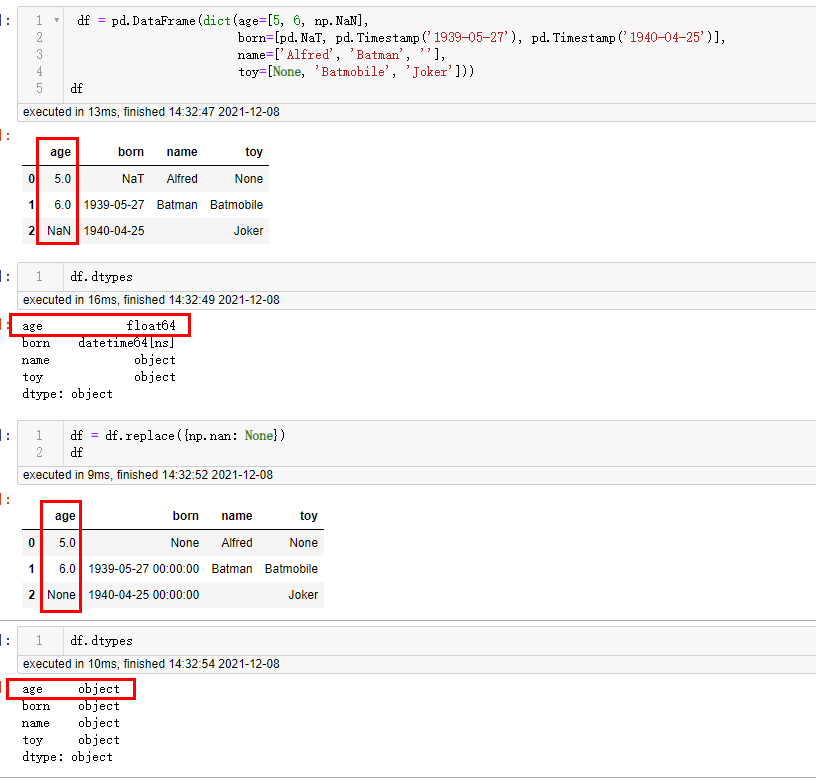816x780 pixels.
Task: Select the 'age float64' dtype line
Action: 99,325
